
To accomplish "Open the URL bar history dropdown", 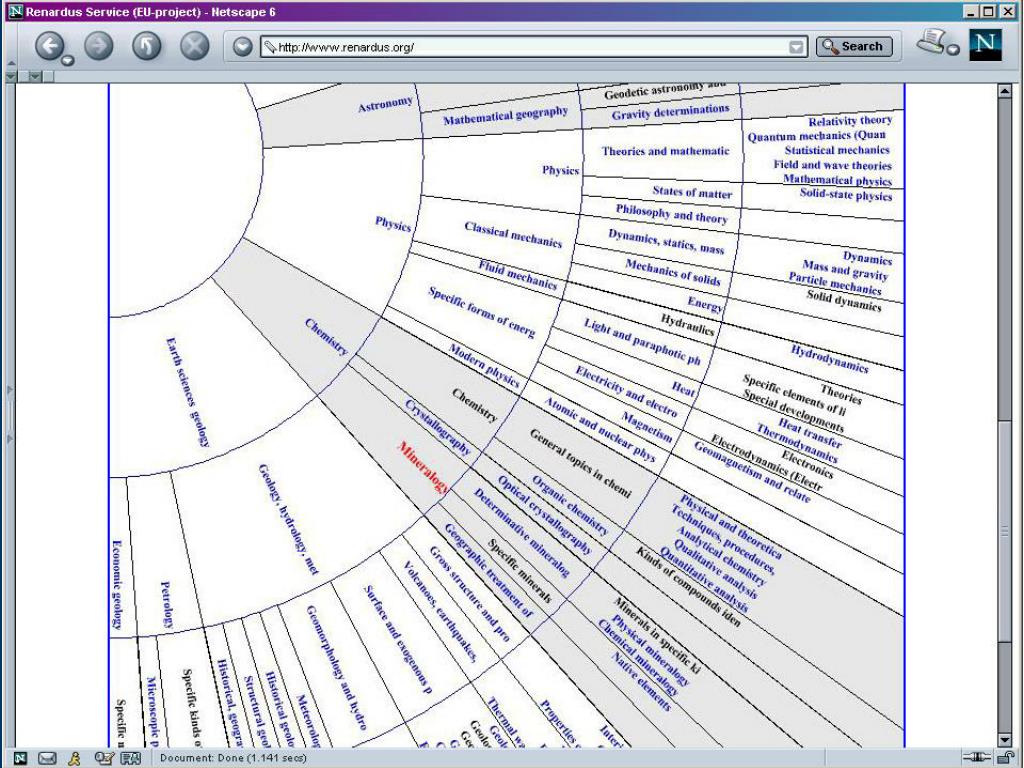I will coord(796,47).
